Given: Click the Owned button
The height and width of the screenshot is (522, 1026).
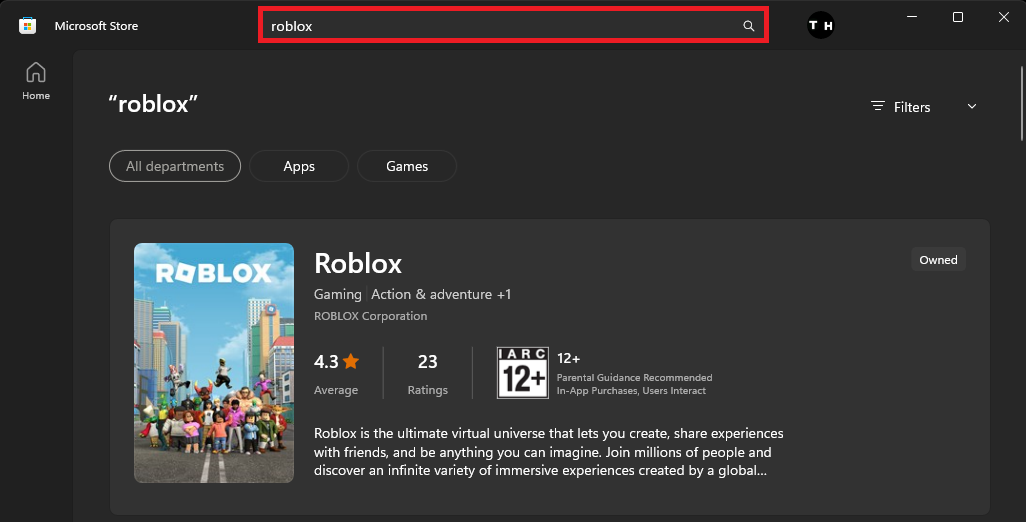Looking at the screenshot, I should point(938,260).
